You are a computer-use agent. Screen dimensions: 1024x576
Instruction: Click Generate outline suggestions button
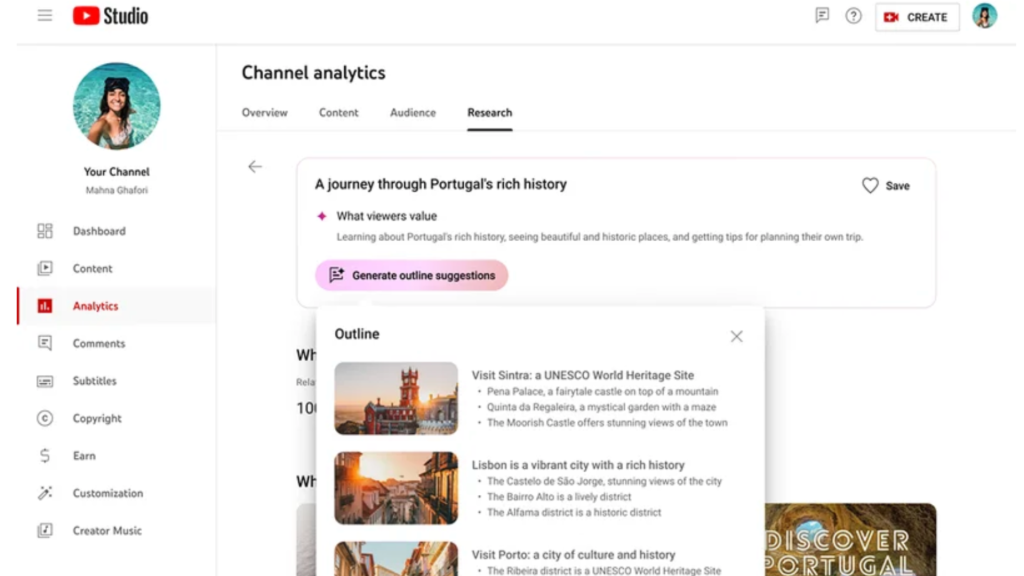(x=412, y=275)
